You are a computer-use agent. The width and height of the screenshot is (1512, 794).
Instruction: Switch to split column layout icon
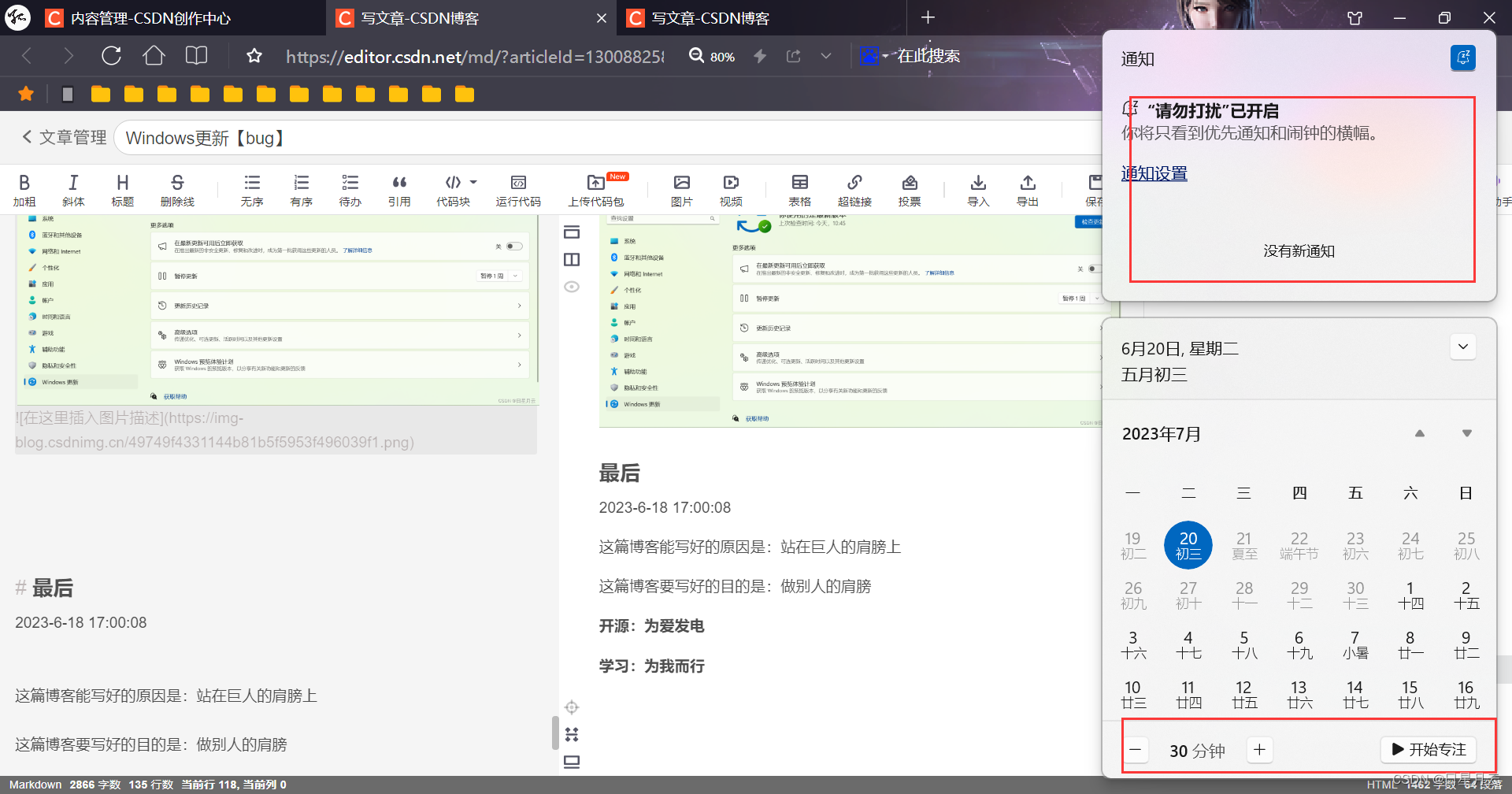(x=572, y=259)
